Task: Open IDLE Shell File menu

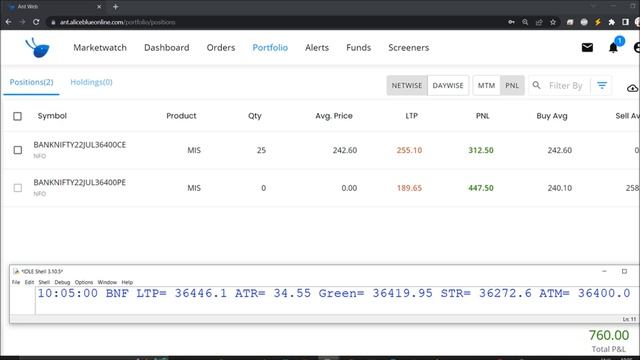Action: coord(16,282)
